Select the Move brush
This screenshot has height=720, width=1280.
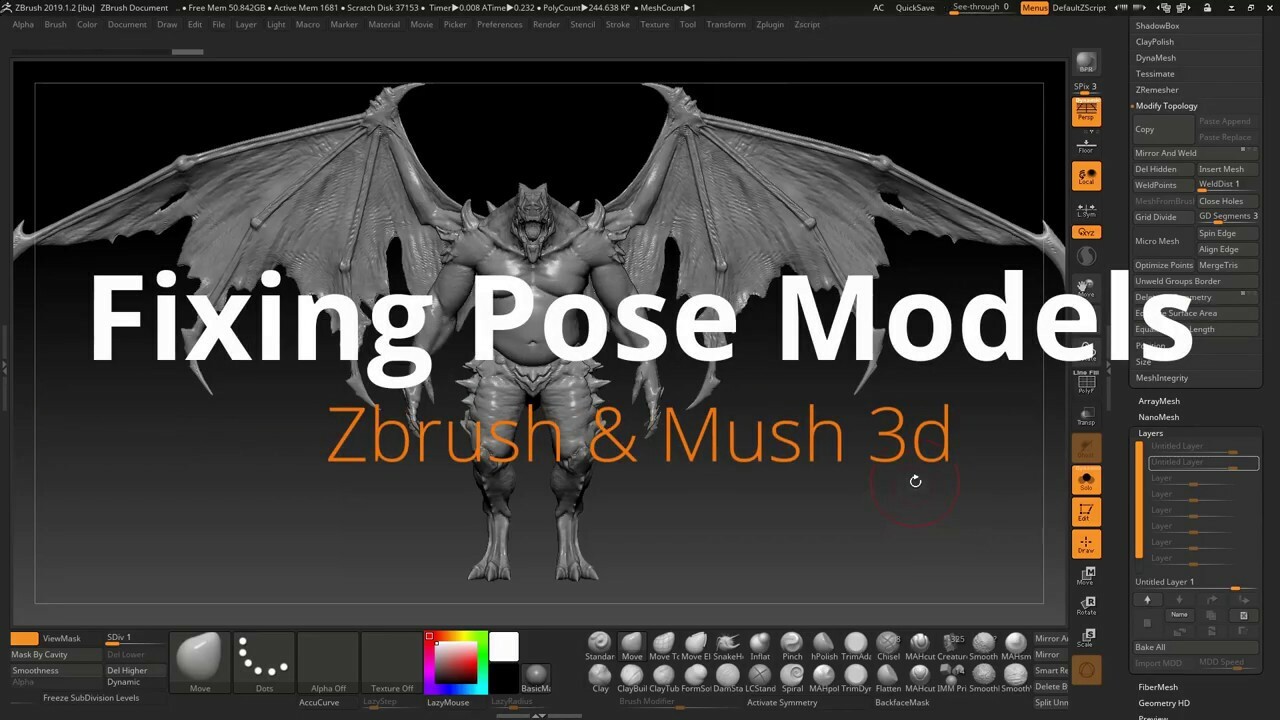click(632, 645)
